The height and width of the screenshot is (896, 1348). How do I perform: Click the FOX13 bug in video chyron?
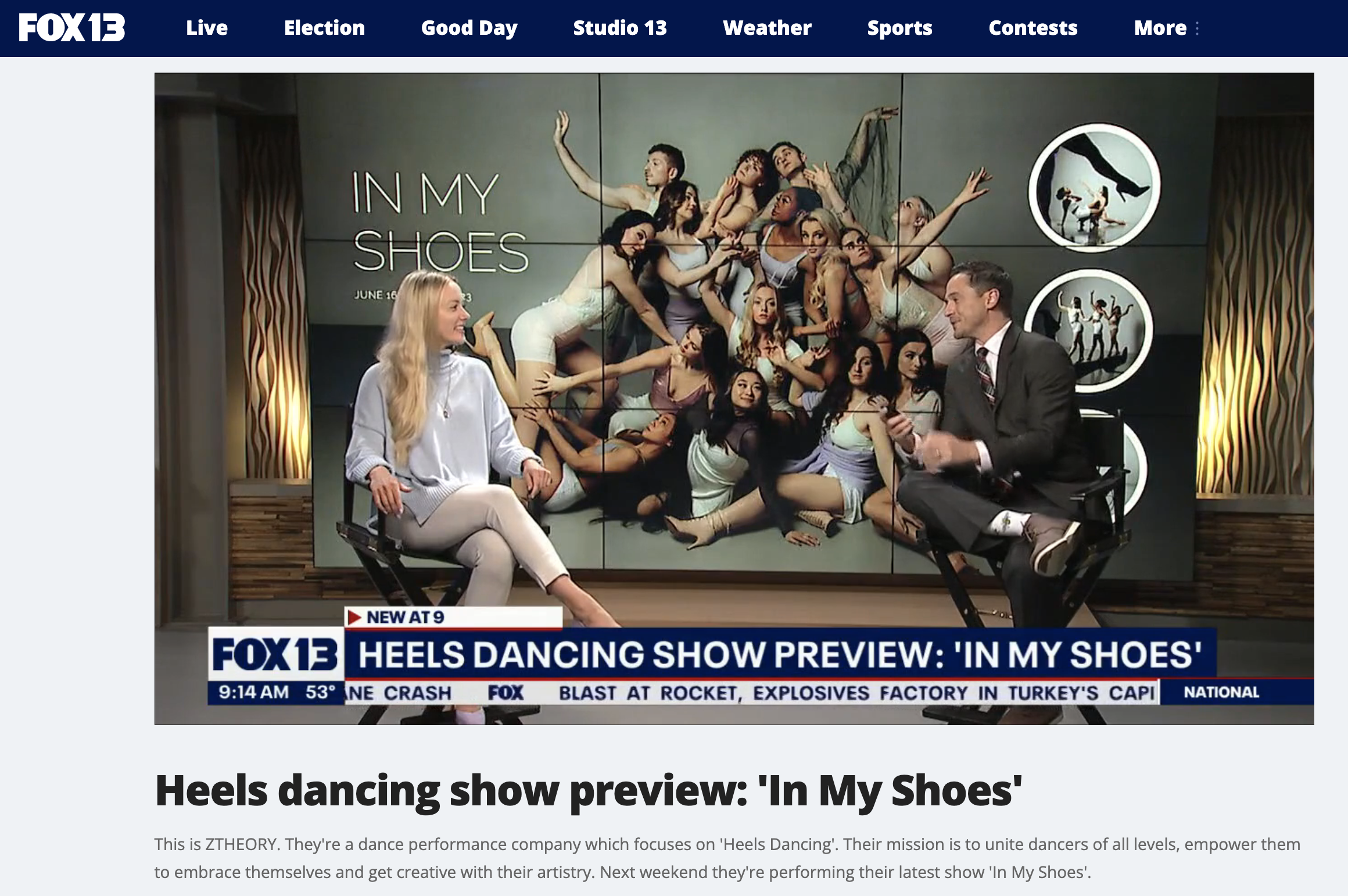point(275,654)
